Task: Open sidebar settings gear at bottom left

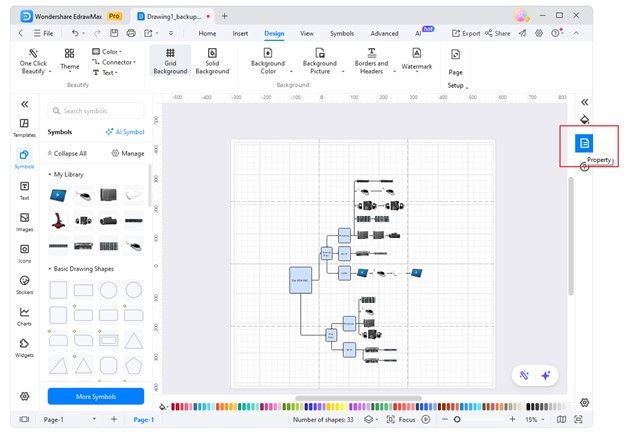Action: tap(25, 396)
